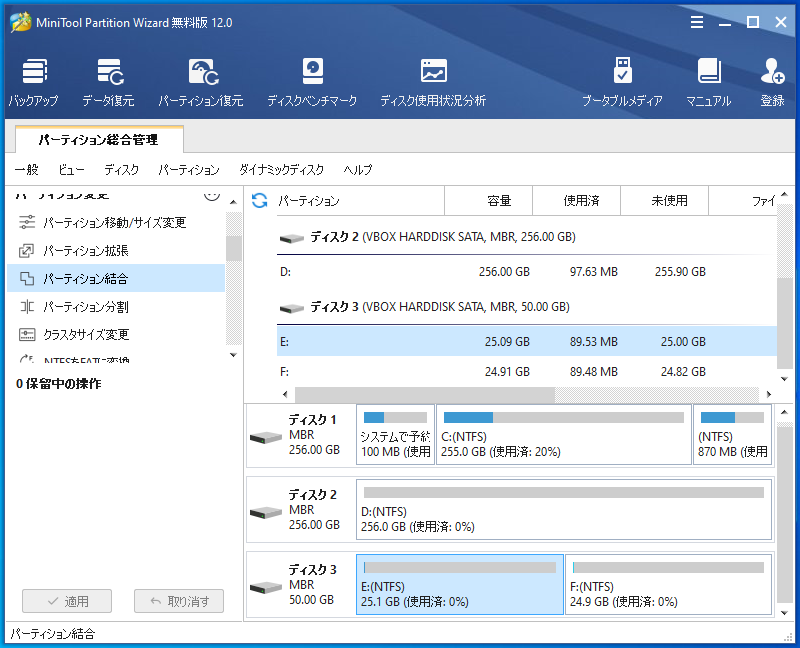Select the パーティション総合管理 tab
The image size is (800, 648).
pyautogui.click(x=99, y=139)
